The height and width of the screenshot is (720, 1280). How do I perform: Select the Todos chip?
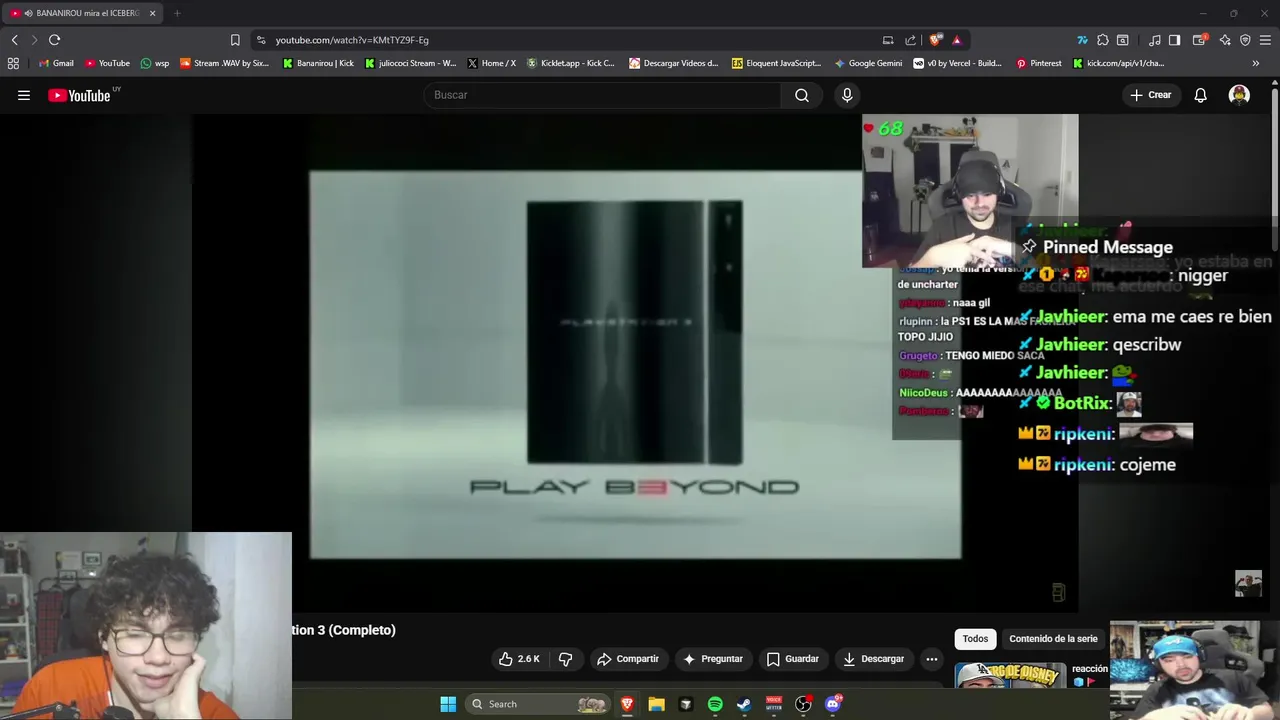point(975,639)
